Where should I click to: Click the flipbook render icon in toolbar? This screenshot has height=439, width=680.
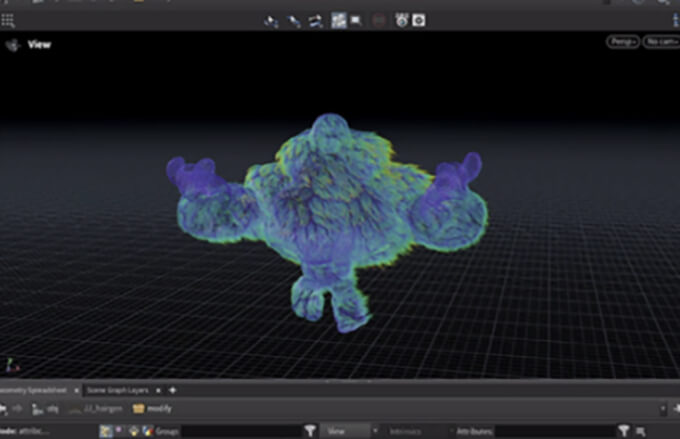[x=401, y=20]
